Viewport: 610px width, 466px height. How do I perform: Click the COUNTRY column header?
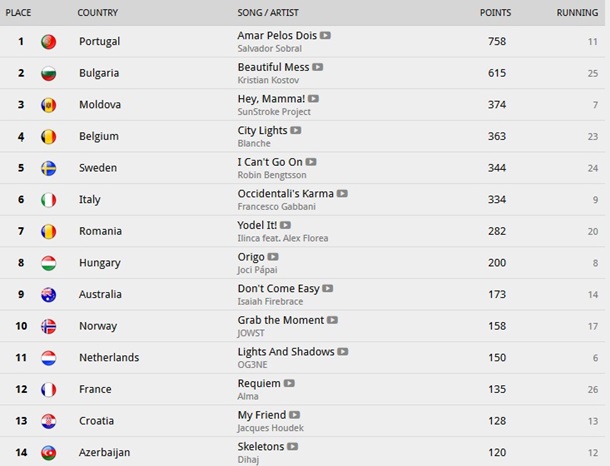[x=97, y=13]
